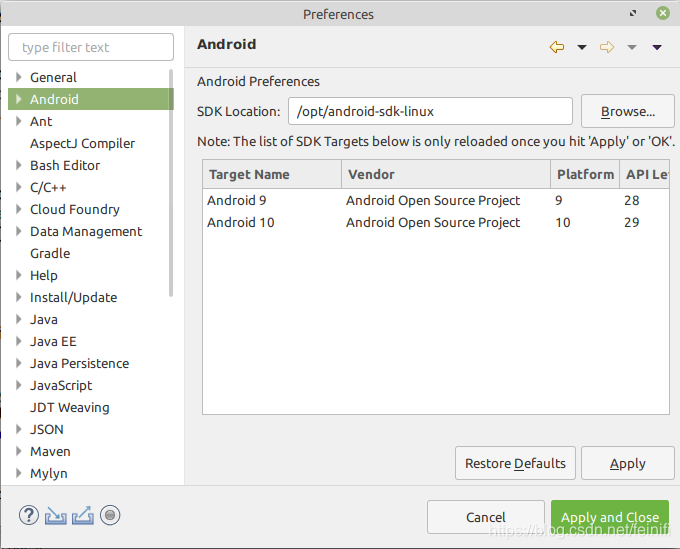Expand the Data Management node
This screenshot has width=680, height=549.
pos(18,231)
